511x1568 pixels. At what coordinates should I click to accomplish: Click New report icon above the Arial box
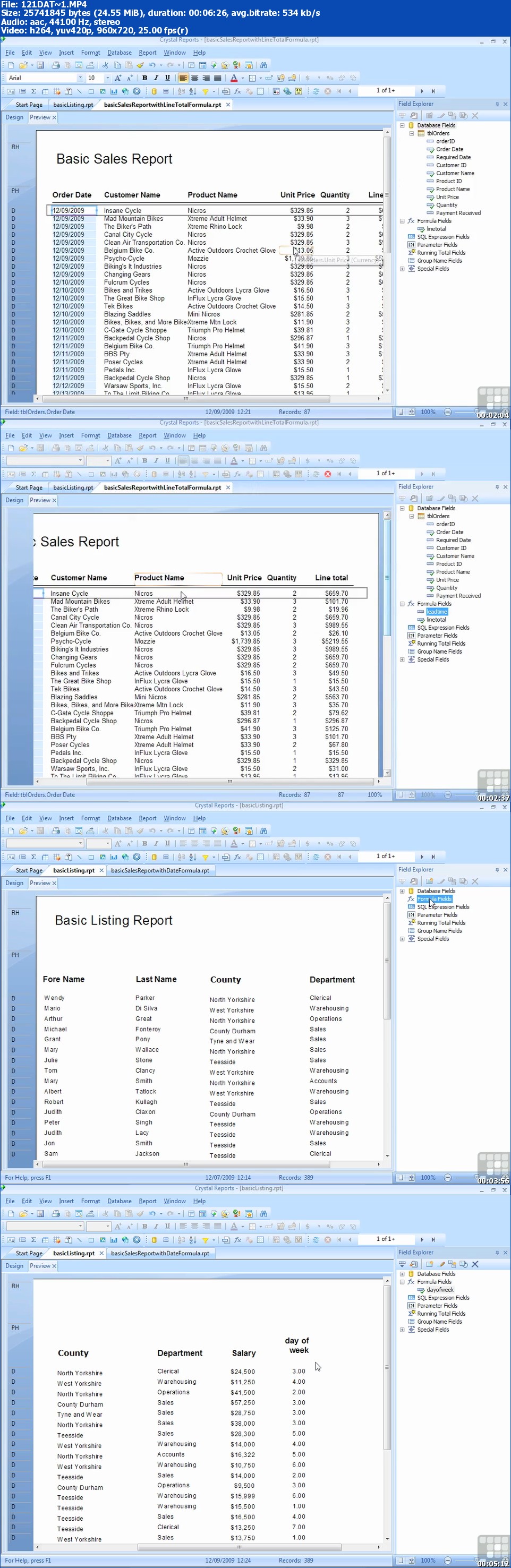pyautogui.click(x=10, y=65)
